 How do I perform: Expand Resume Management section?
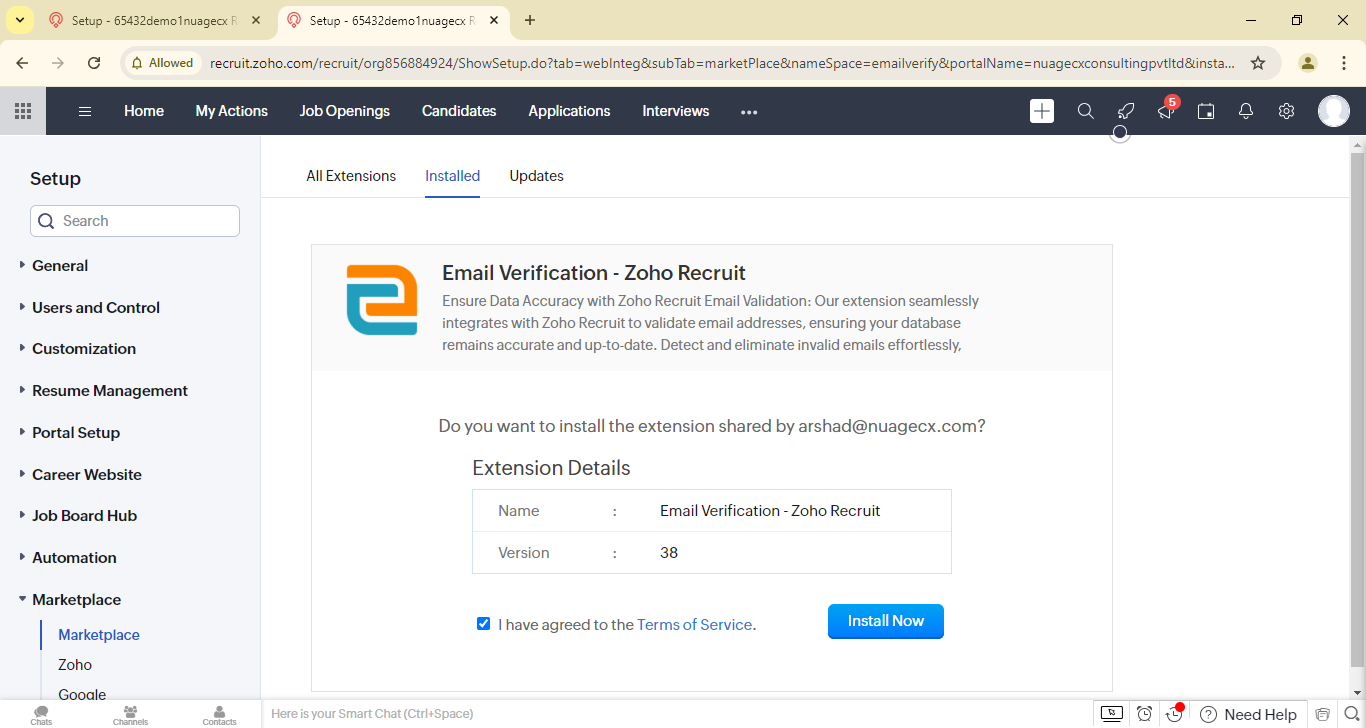click(x=110, y=390)
